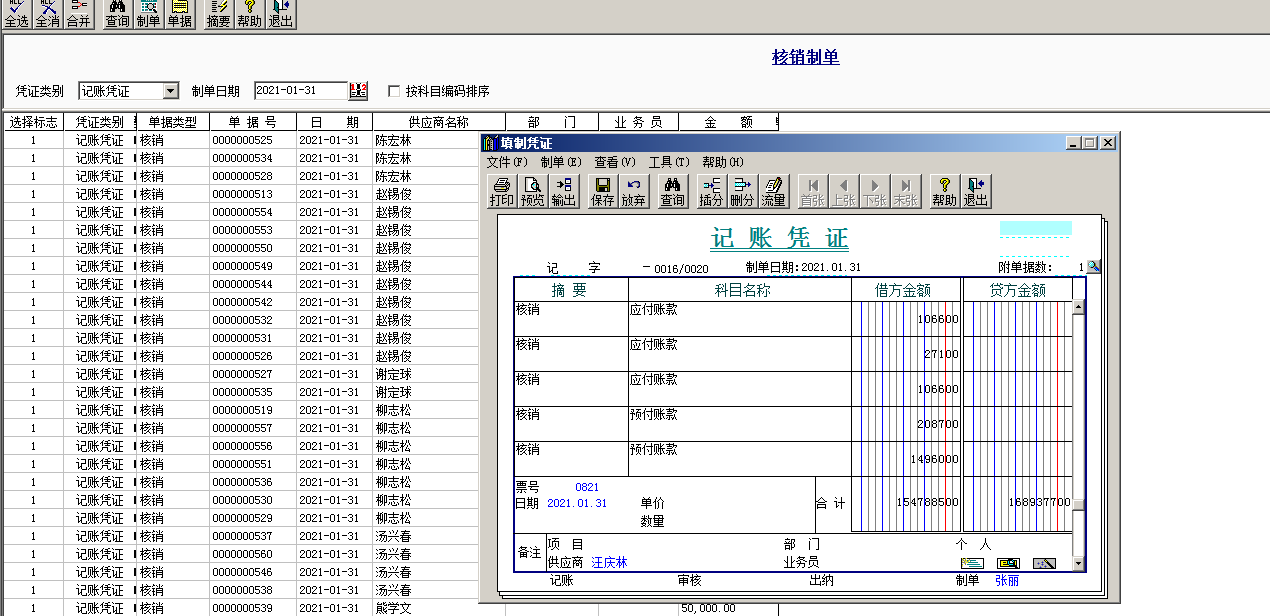Click the 金额 column header
Image resolution: width=1270 pixels, height=616 pixels.
coord(728,122)
